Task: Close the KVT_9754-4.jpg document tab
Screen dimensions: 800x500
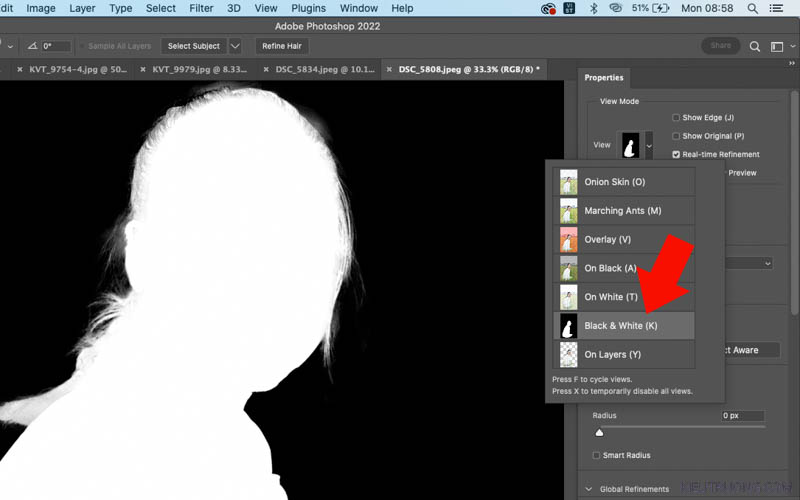Action: (x=20, y=69)
